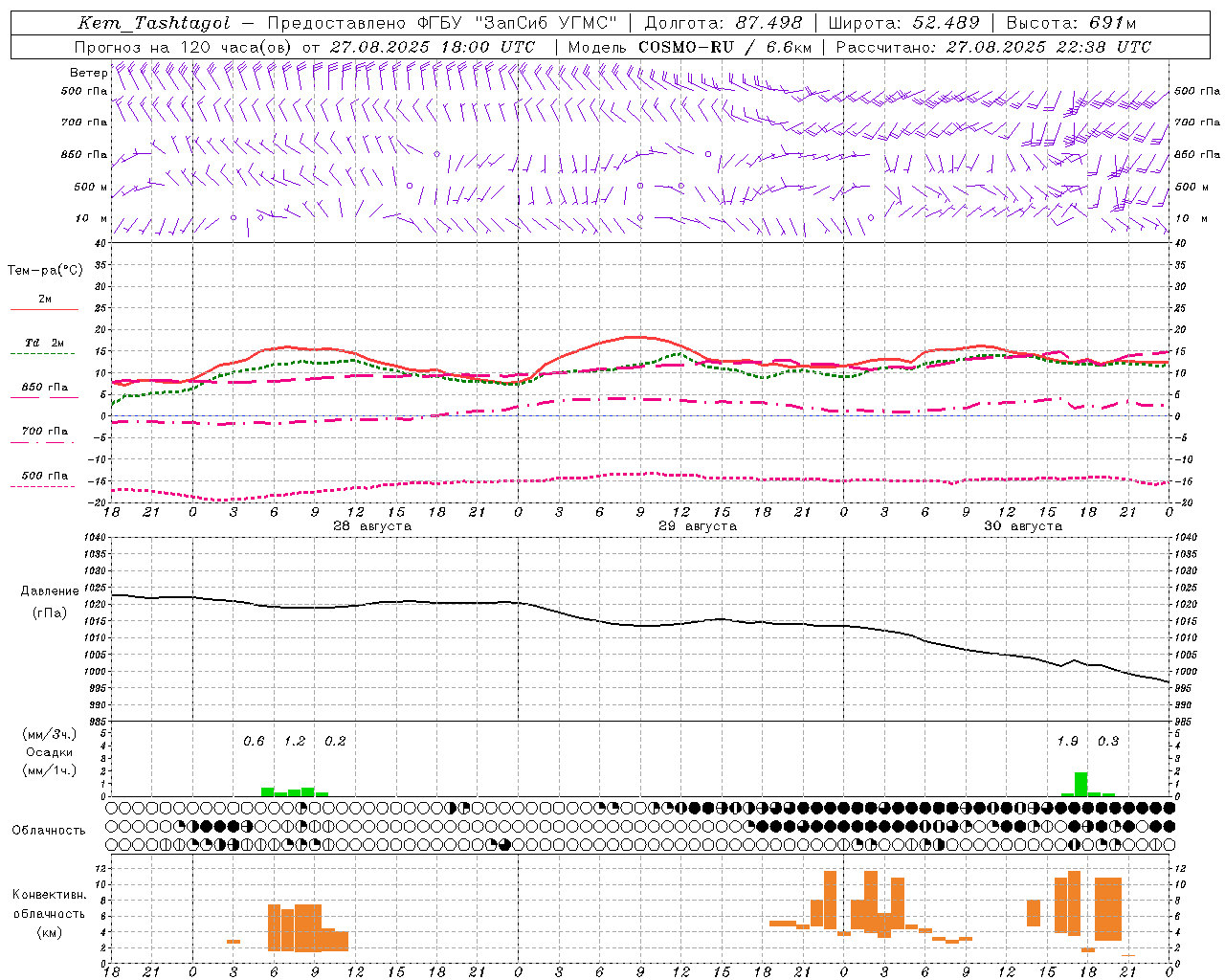1225x980 pixels.
Task: Click the 'Давление' pressure panel label
Action: 50,591
